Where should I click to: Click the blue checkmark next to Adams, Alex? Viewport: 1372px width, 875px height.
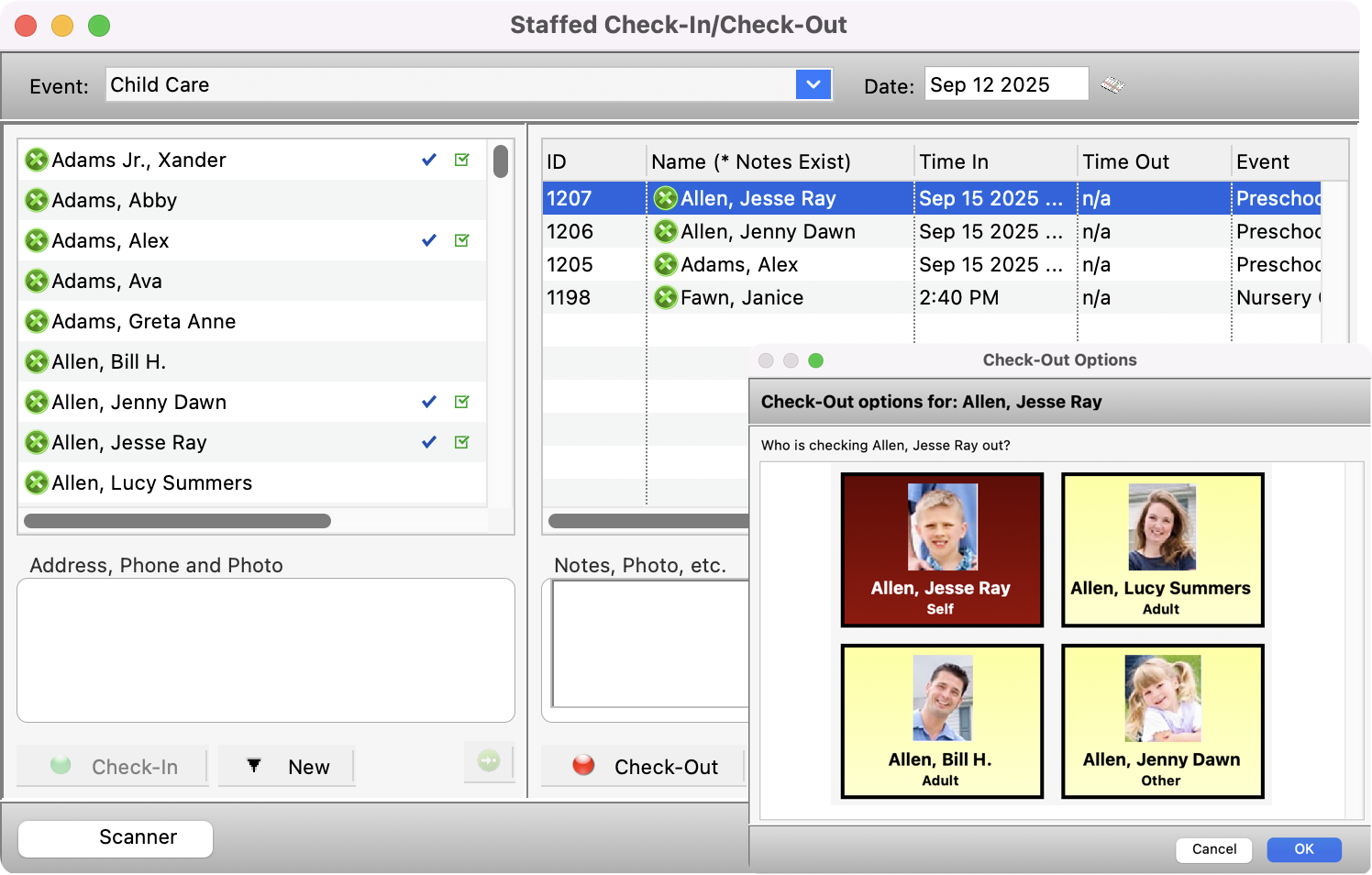coord(428,240)
